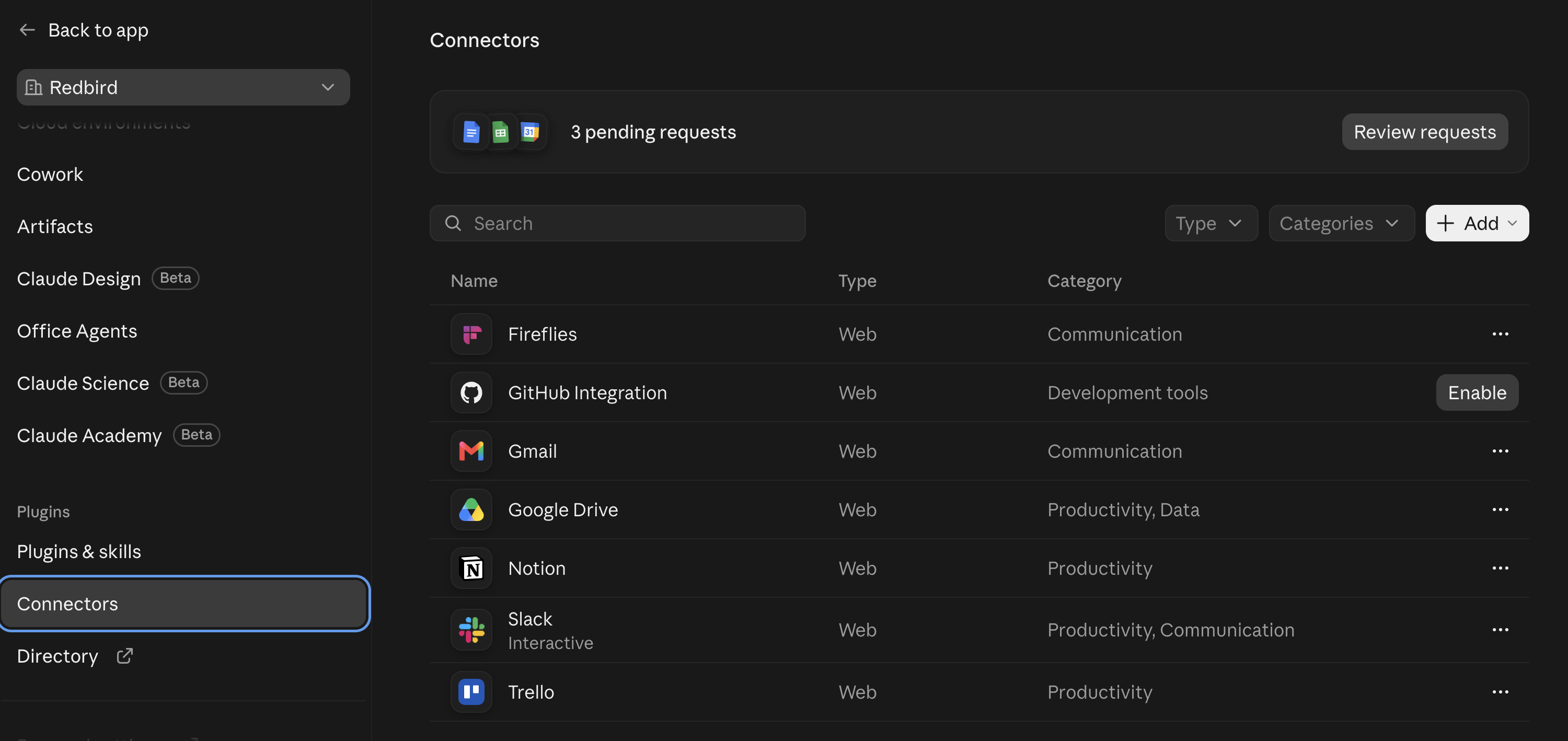Click "3 pending requests" text
1568x741 pixels.
(653, 132)
